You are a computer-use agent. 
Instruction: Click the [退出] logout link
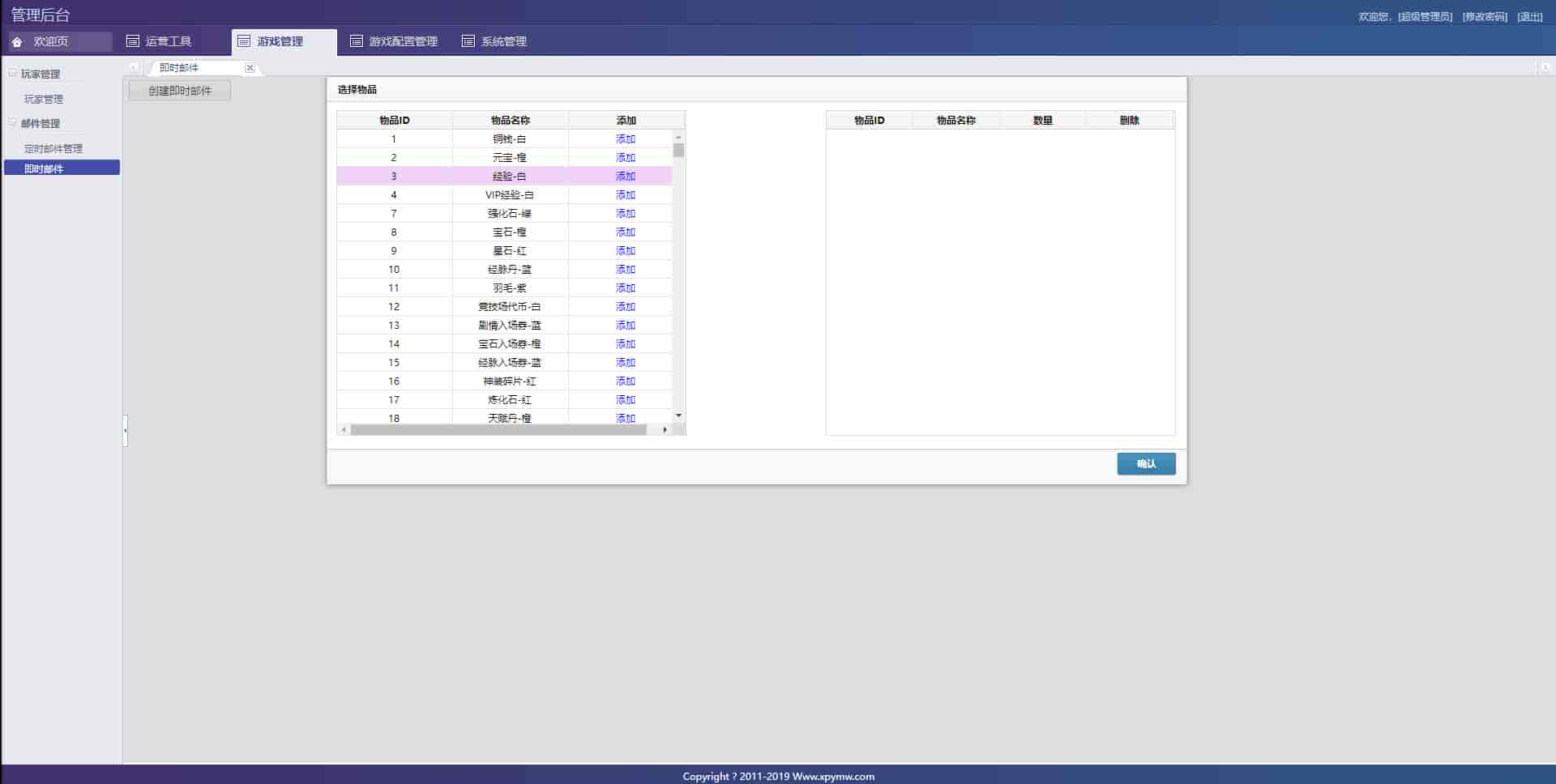pyautogui.click(x=1529, y=17)
